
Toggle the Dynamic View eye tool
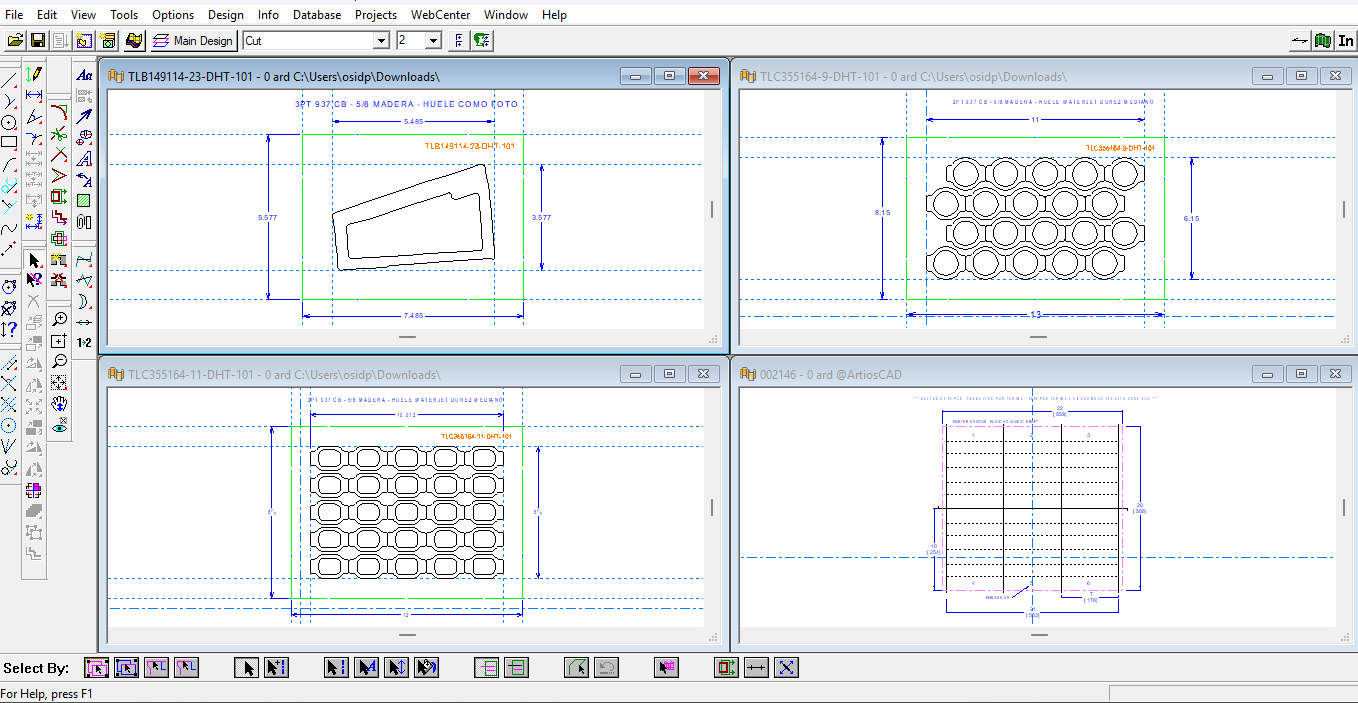point(59,427)
